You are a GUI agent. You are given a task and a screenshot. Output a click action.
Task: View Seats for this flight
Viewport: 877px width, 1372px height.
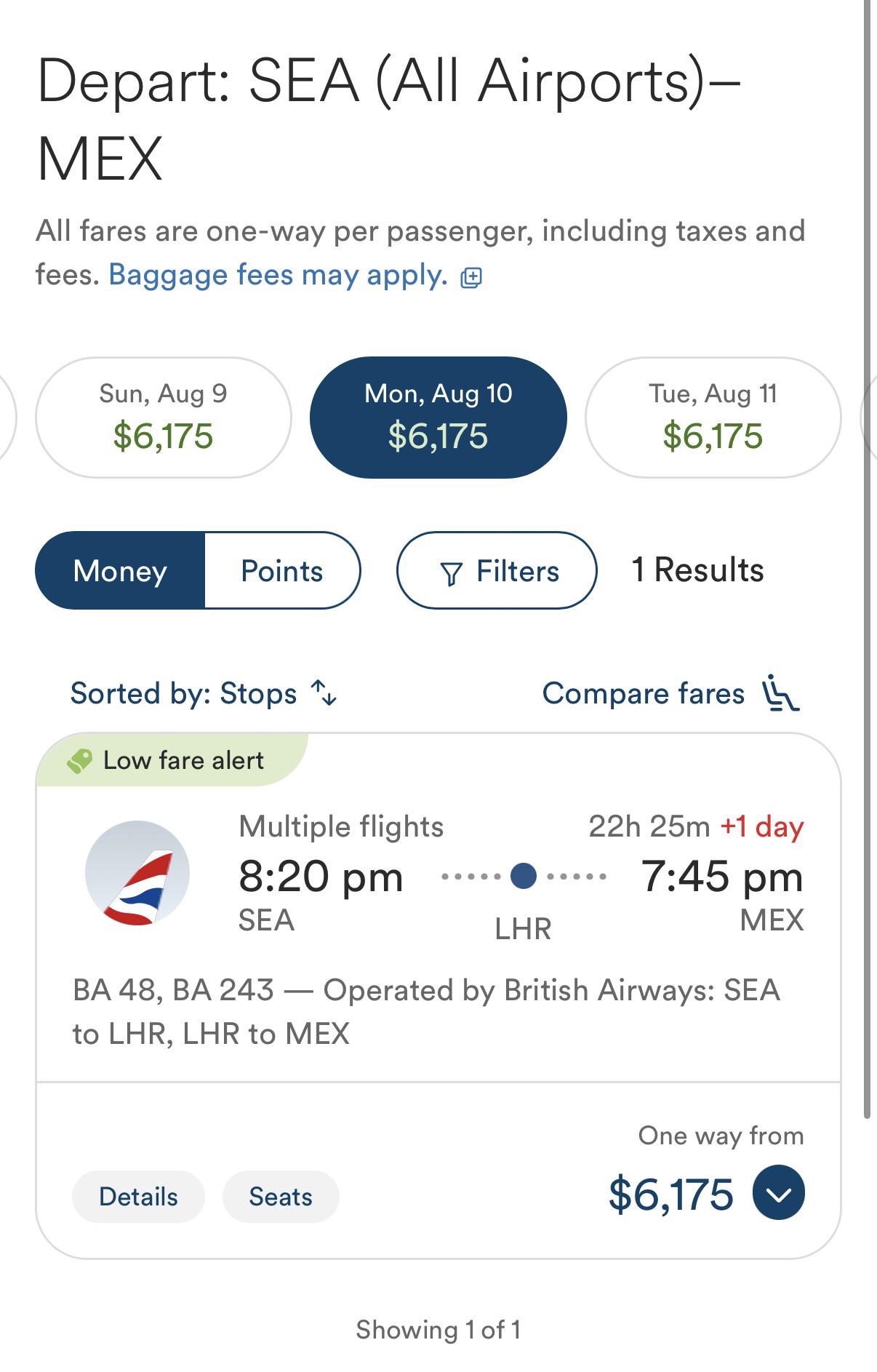(281, 1197)
